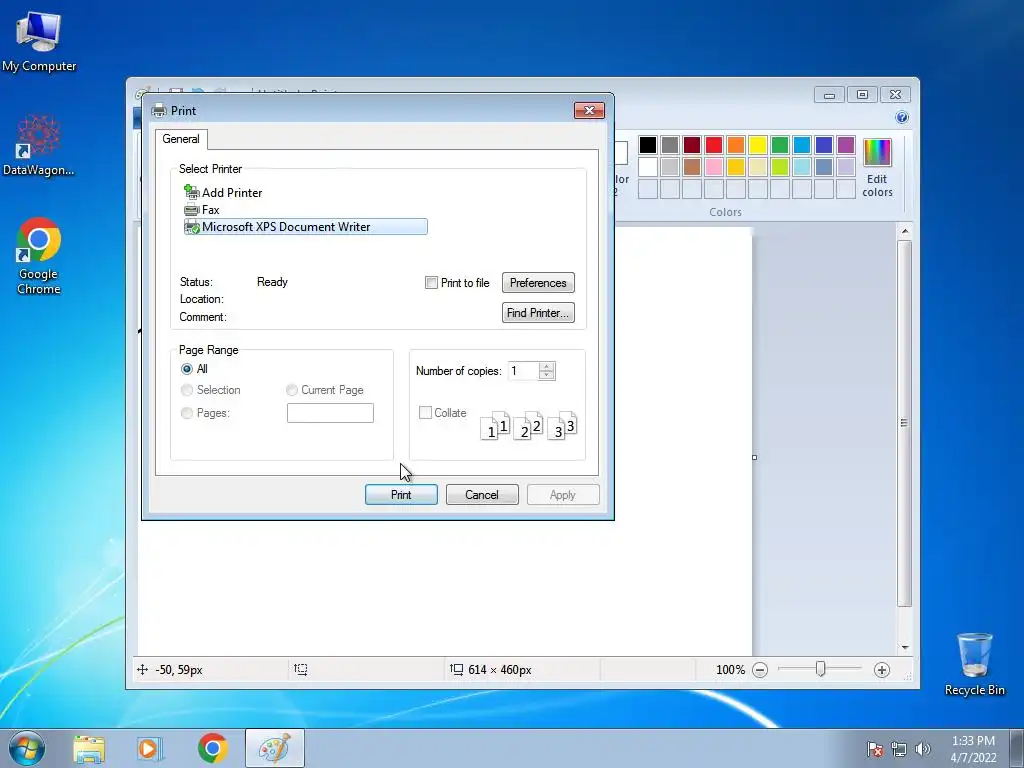This screenshot has height=768, width=1024.
Task: Open the DataWagon desktop shortcut
Action: (x=39, y=145)
